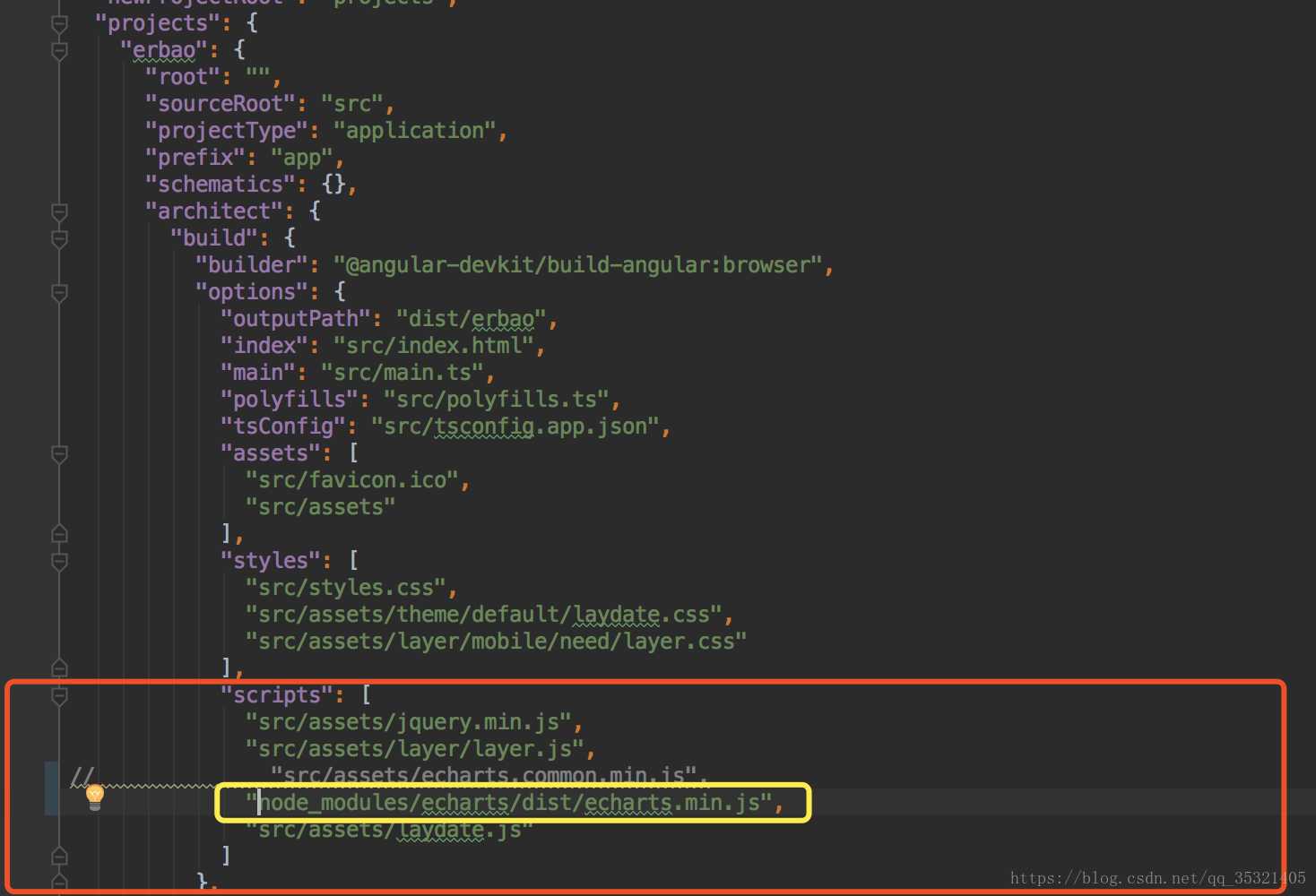Viewport: 1316px width, 896px height.
Task: Click the "src/polyfills.ts" value
Action: coord(496,400)
